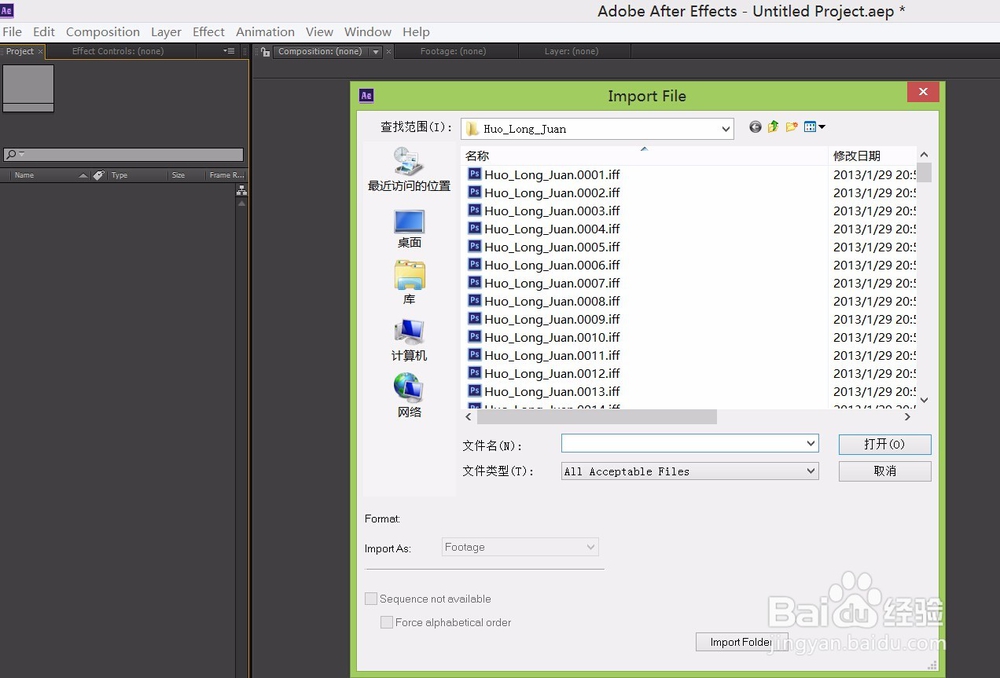Open the View menu
This screenshot has height=678, width=1000.
pos(320,32)
